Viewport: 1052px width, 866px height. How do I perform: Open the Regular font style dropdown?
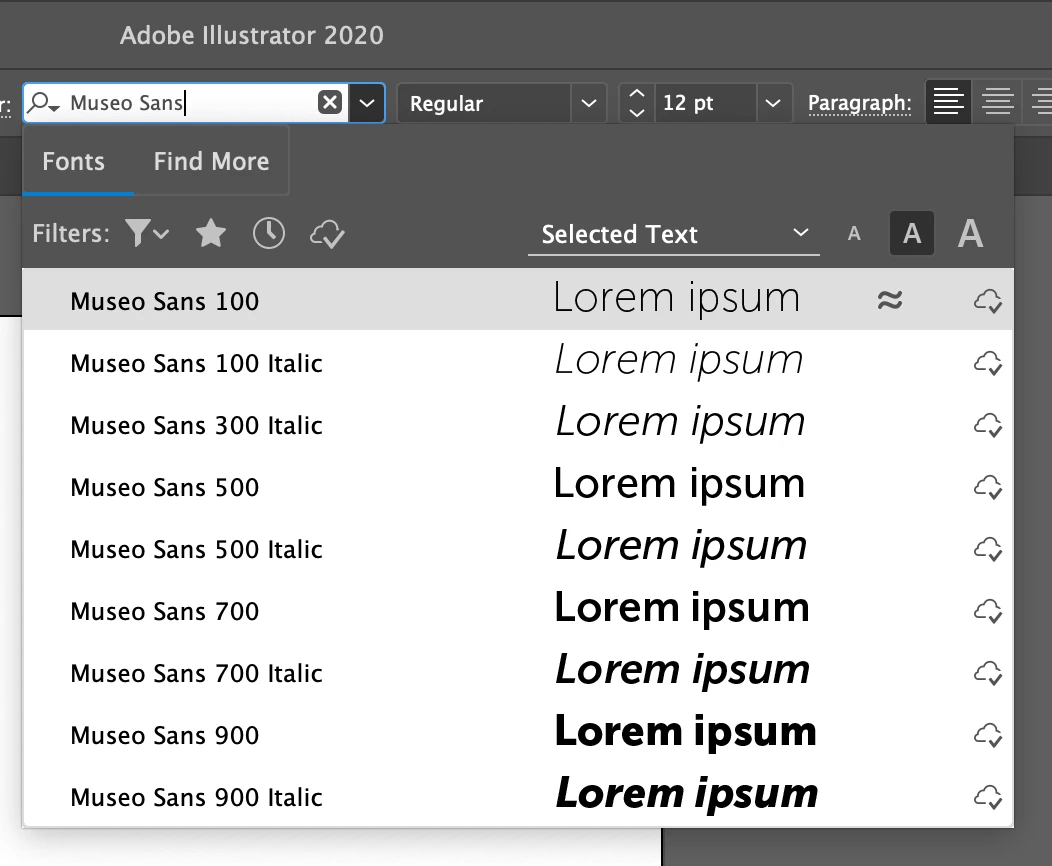click(588, 103)
